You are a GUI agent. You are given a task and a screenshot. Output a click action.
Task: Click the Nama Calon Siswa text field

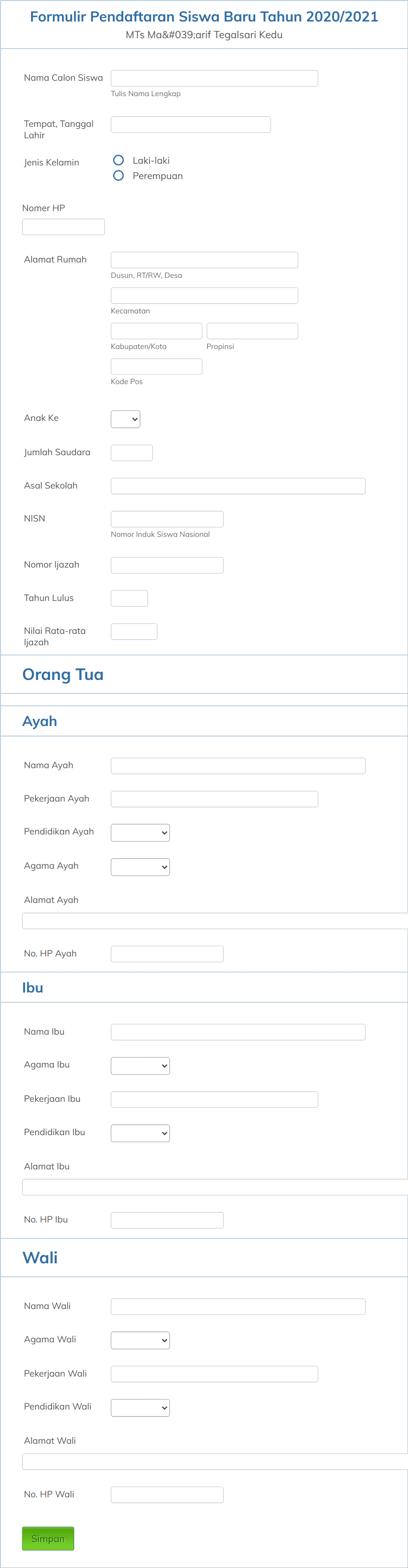213,78
